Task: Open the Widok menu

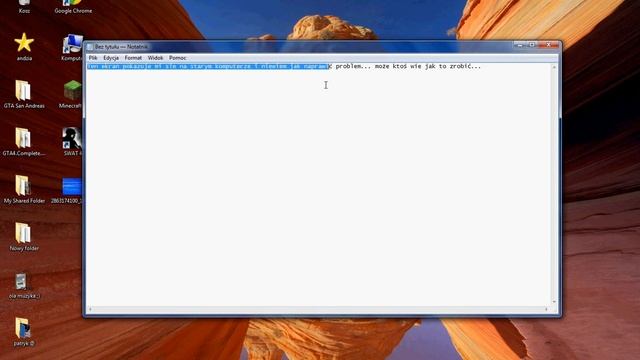Action: click(155, 58)
